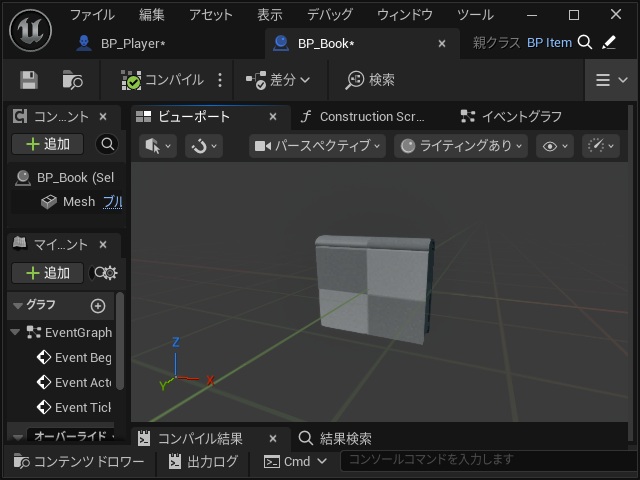The height and width of the screenshot is (480, 640).
Task: Open viewport selection mode dropdown
Action: (158, 146)
